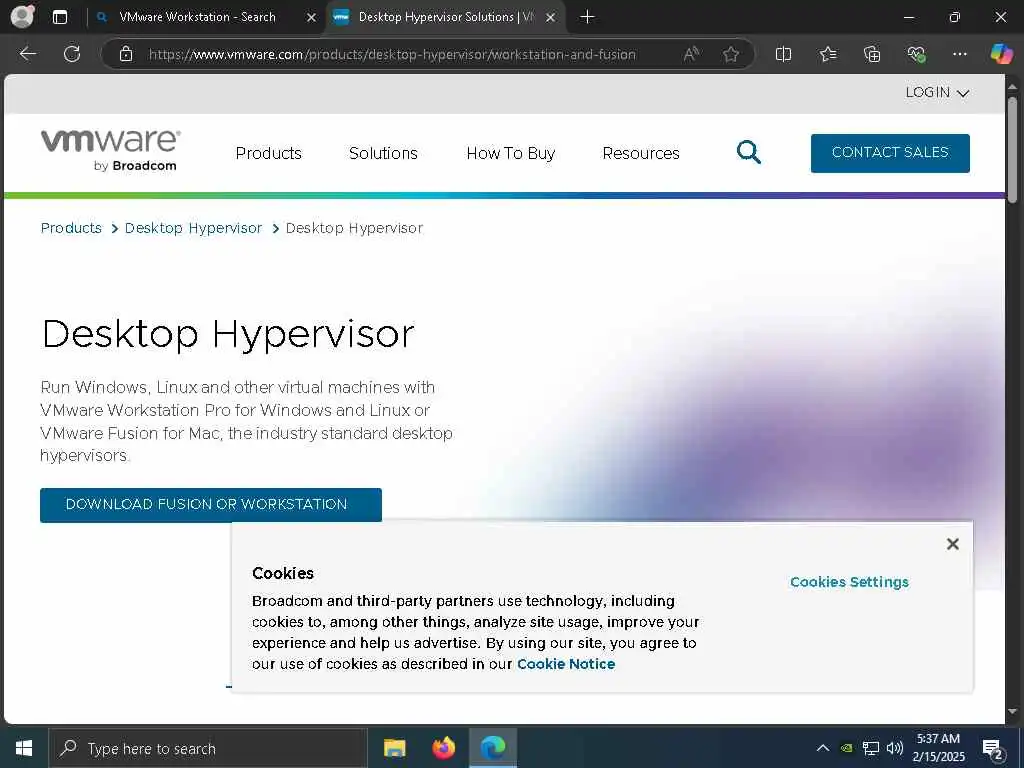Go back using the browser back arrow
Screen dimensions: 1024x768
[27, 54]
